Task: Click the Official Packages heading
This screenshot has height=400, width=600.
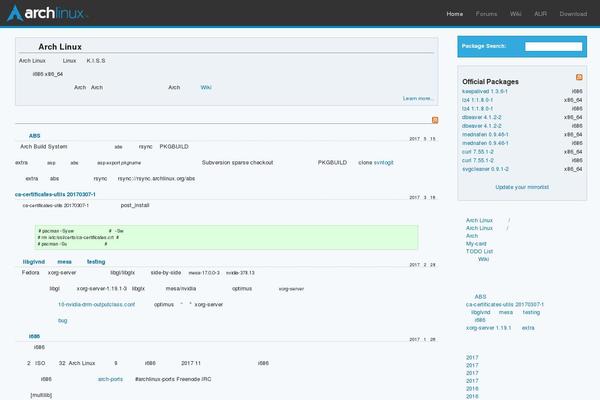Action: [x=490, y=82]
